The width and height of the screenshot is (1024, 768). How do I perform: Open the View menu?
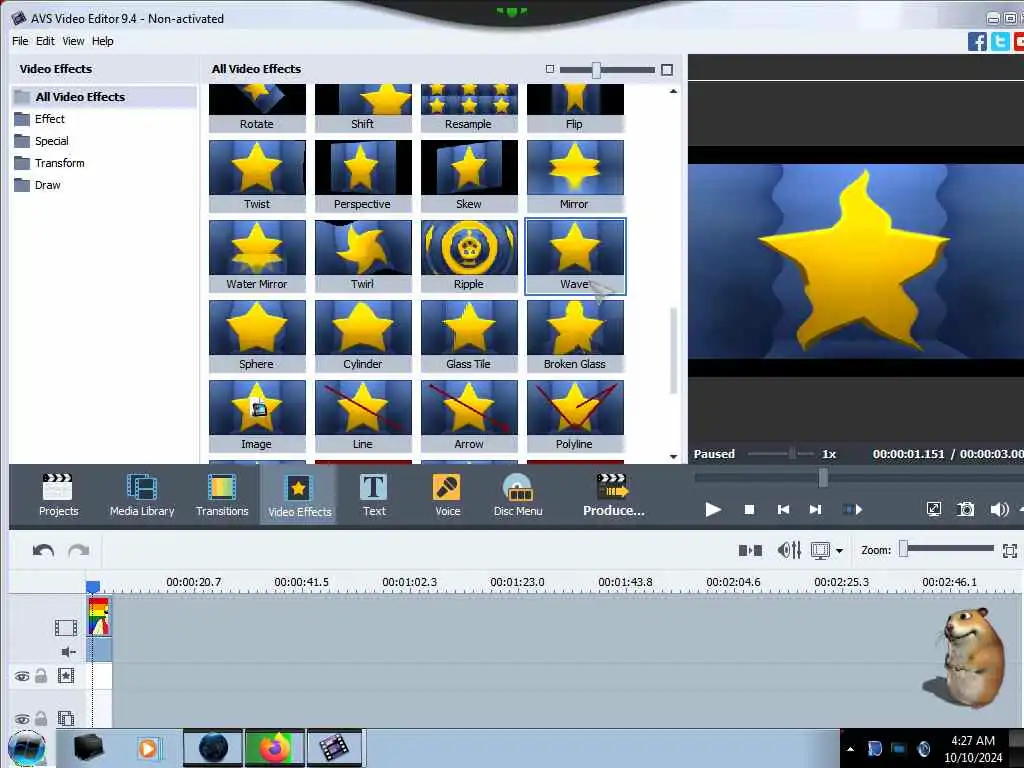coord(73,41)
